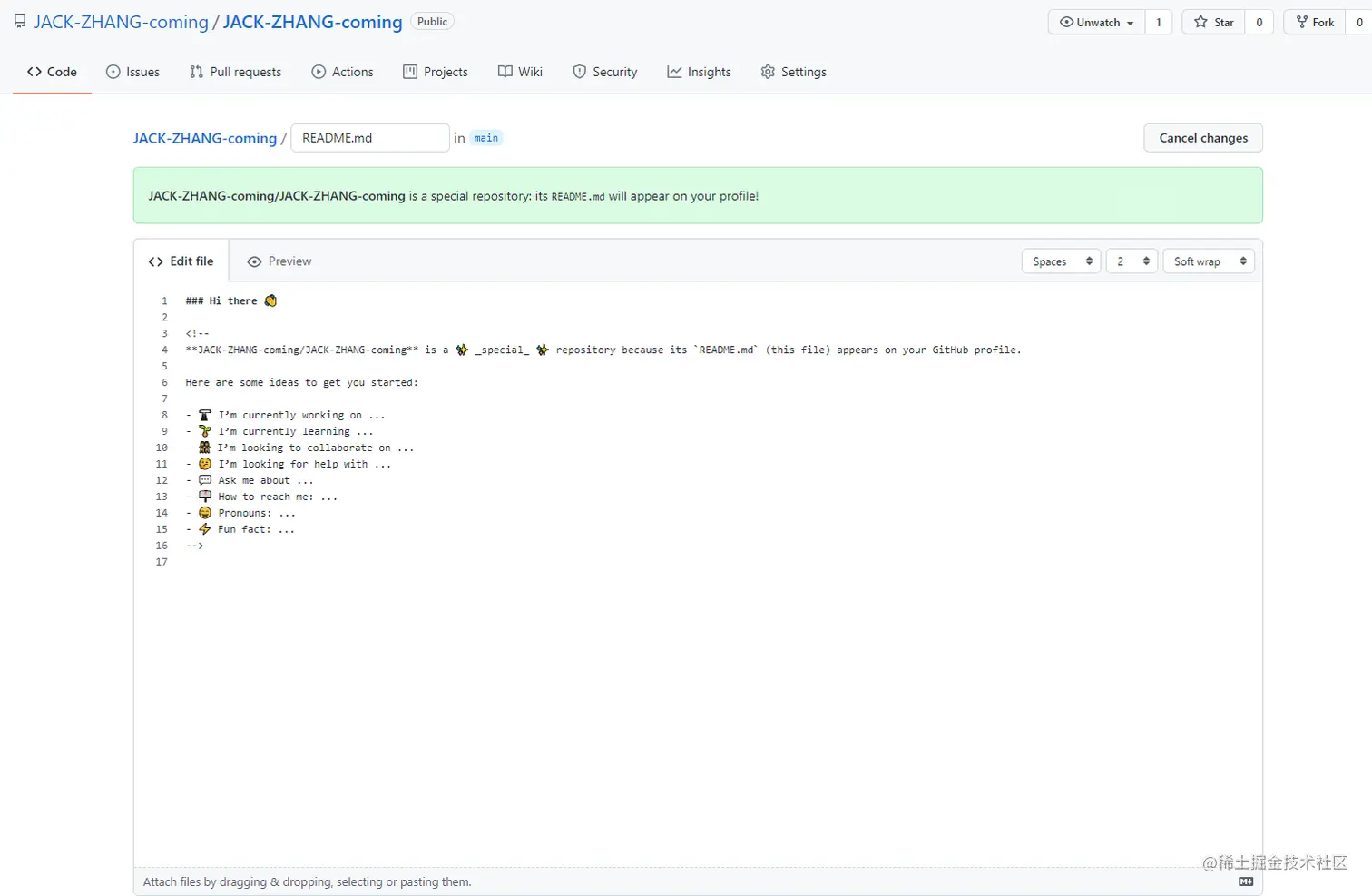Open the Security tab
The image size is (1372, 896).
604,72
